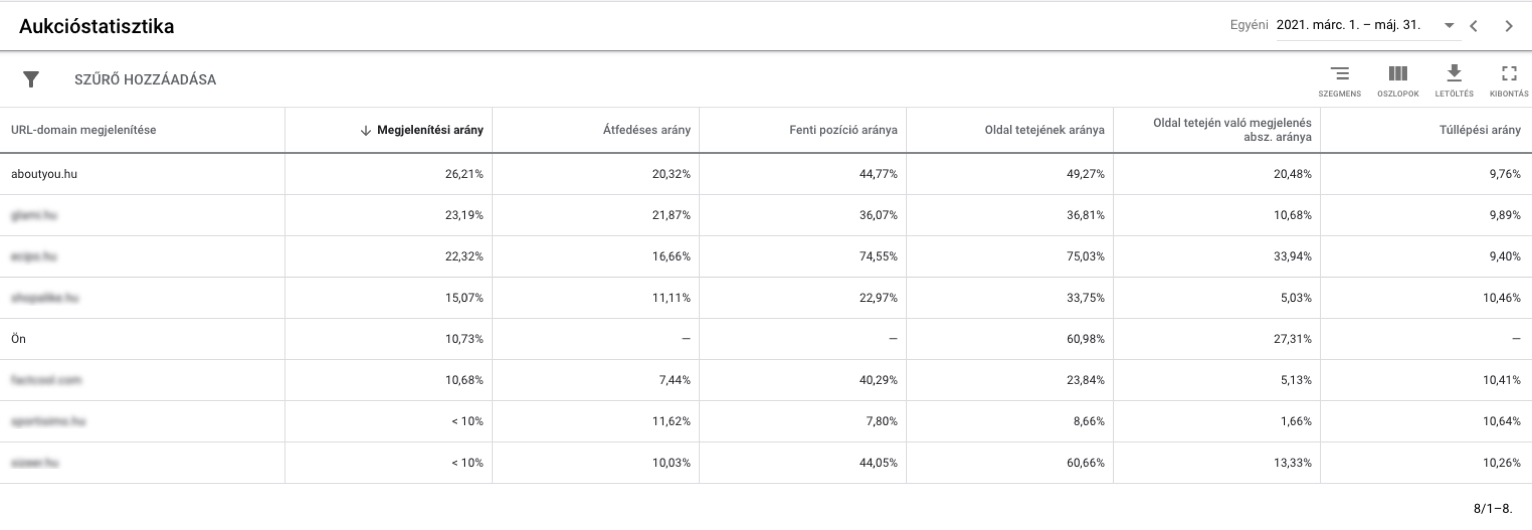Select the Ön row
Screen dimensions: 1532x530
18,339
